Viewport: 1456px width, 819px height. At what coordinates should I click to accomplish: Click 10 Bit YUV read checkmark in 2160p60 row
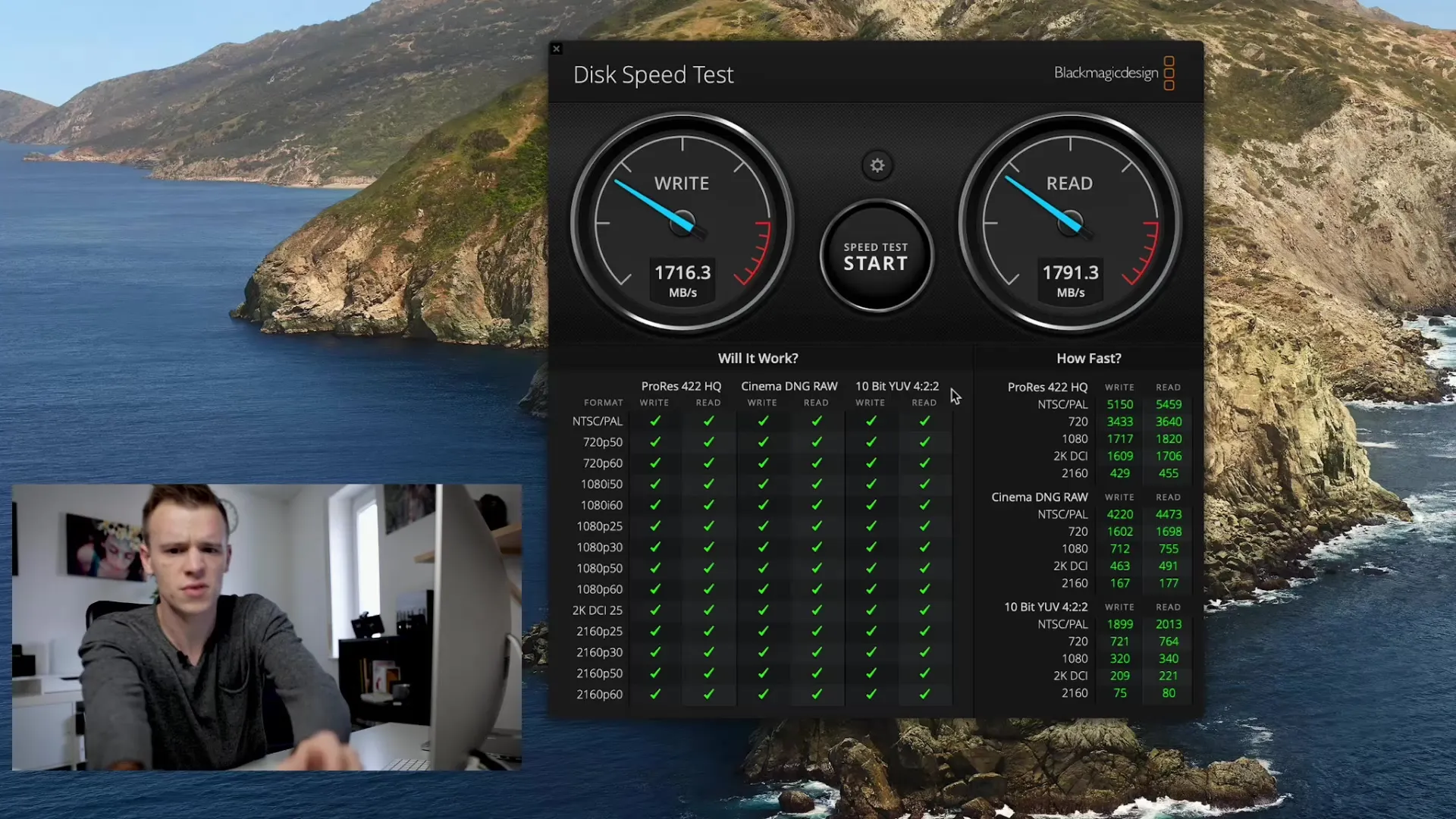[924, 694]
